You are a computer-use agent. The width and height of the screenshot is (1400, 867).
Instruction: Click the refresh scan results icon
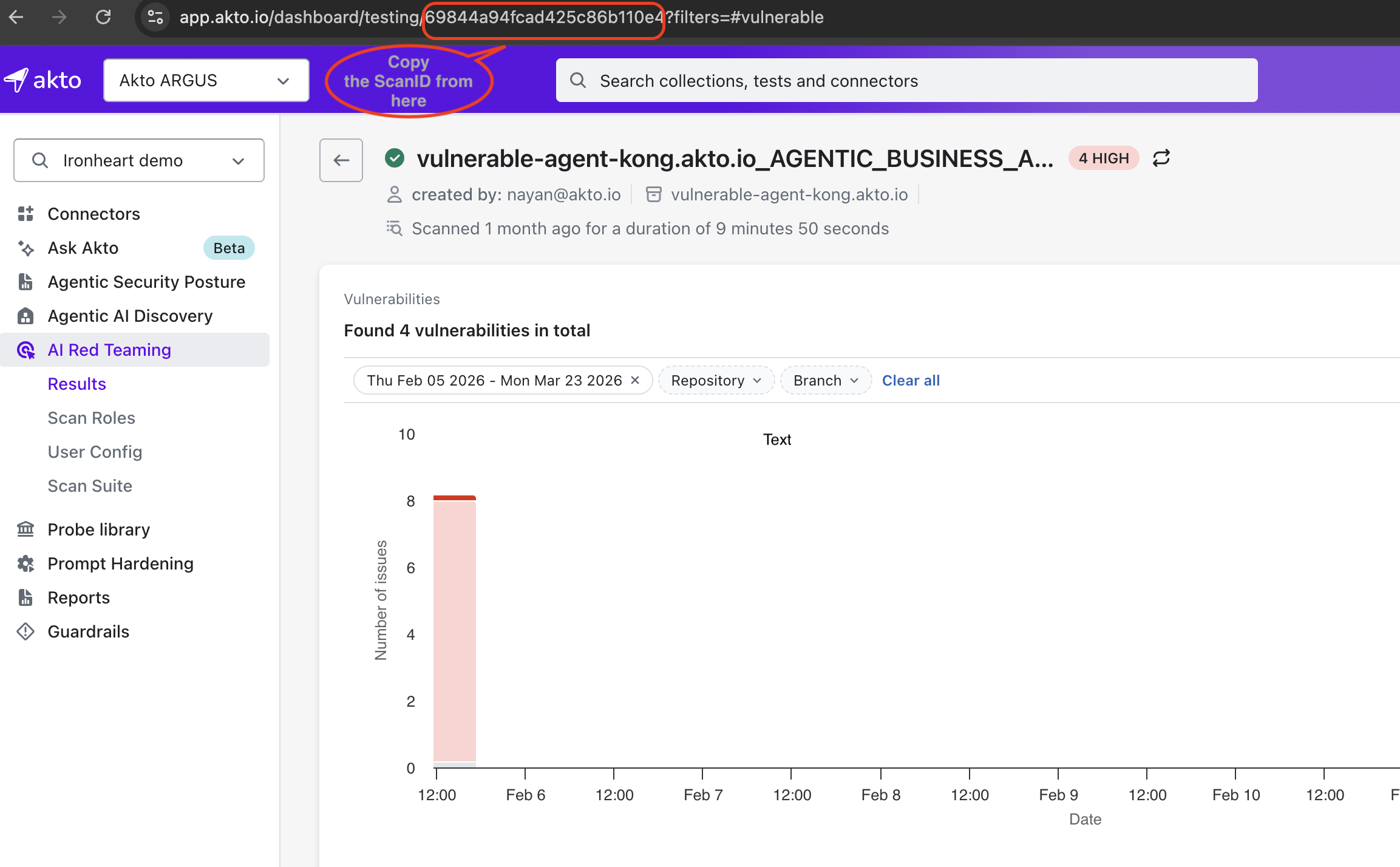click(1161, 158)
